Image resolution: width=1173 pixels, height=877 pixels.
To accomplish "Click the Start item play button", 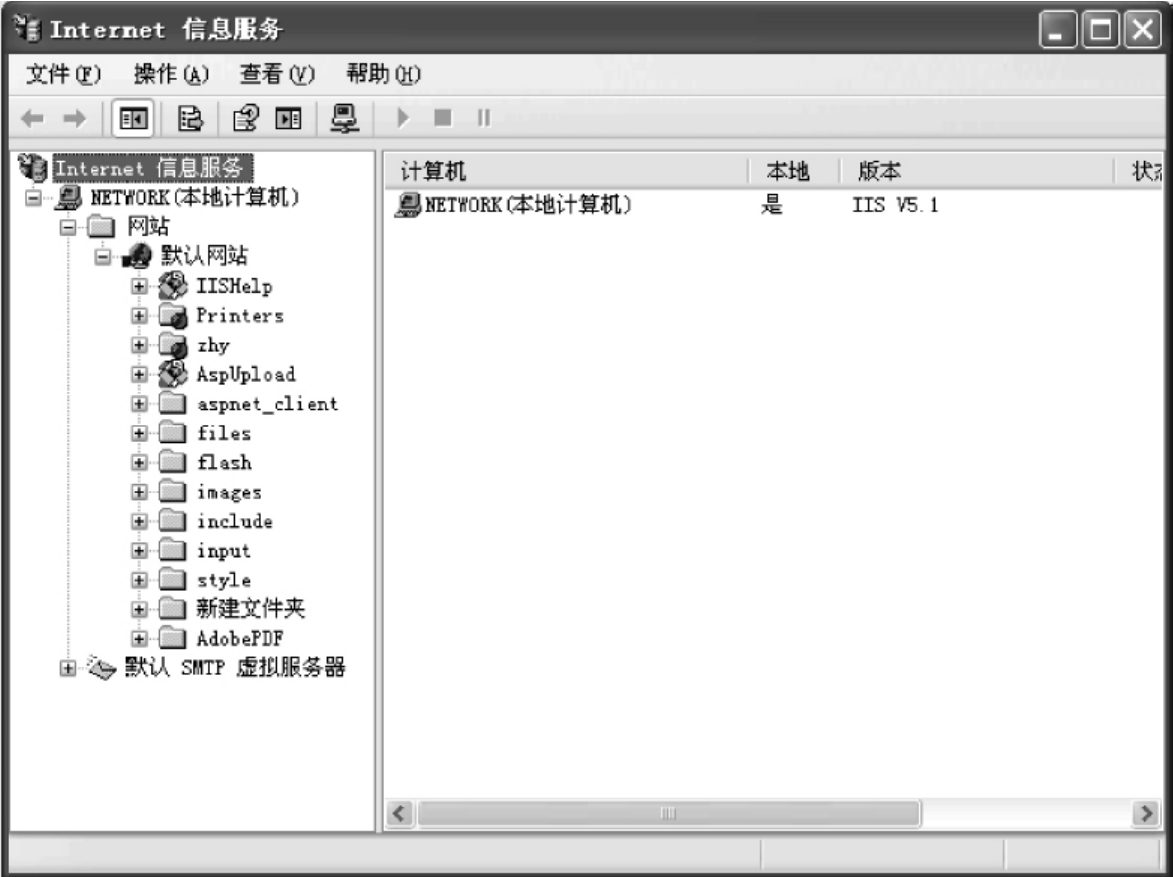I will click(403, 118).
